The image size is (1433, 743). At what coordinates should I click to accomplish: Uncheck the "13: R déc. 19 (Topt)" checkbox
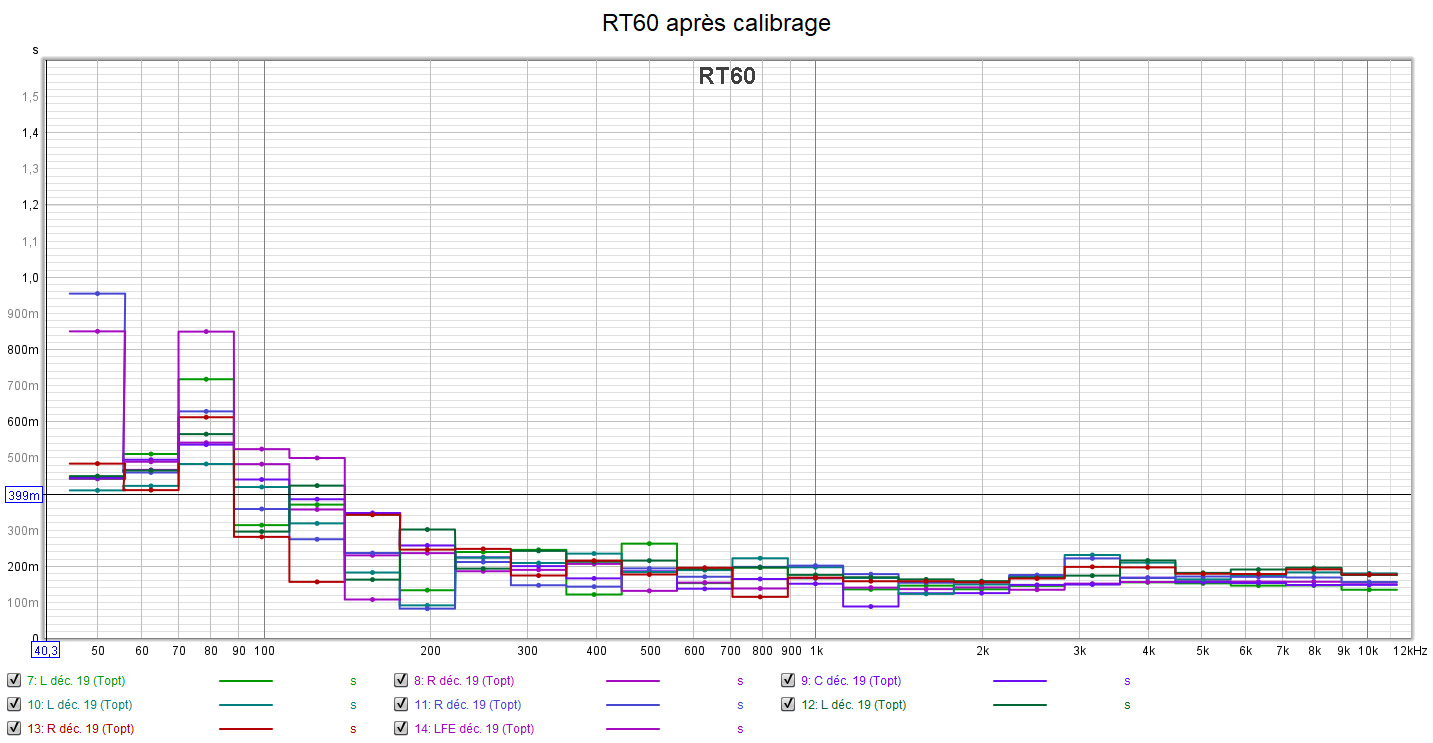pyautogui.click(x=14, y=728)
